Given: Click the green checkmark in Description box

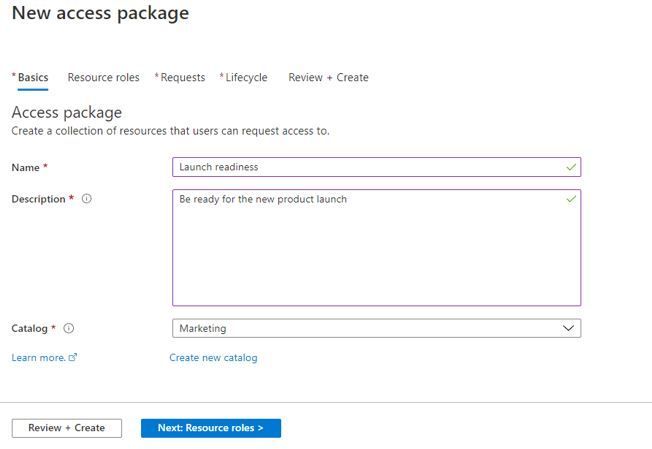Looking at the screenshot, I should coord(571,199).
